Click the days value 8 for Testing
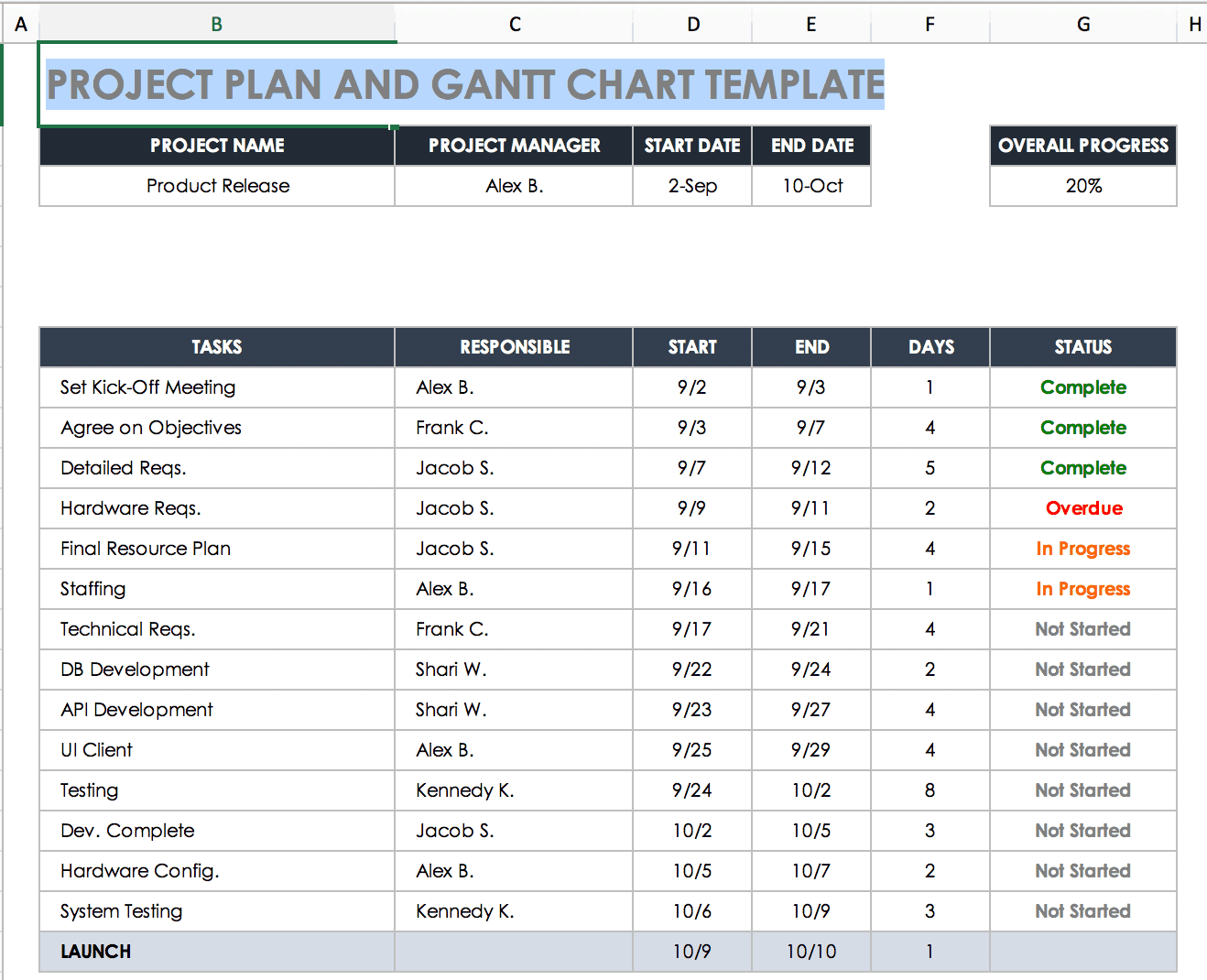 coord(930,790)
